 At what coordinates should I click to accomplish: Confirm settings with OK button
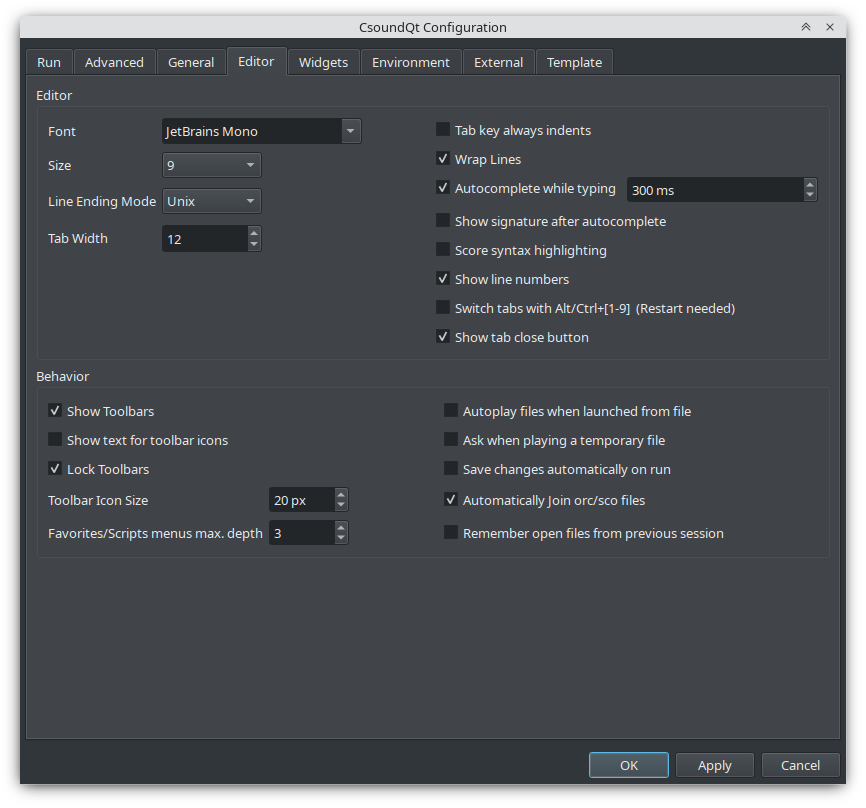click(629, 765)
